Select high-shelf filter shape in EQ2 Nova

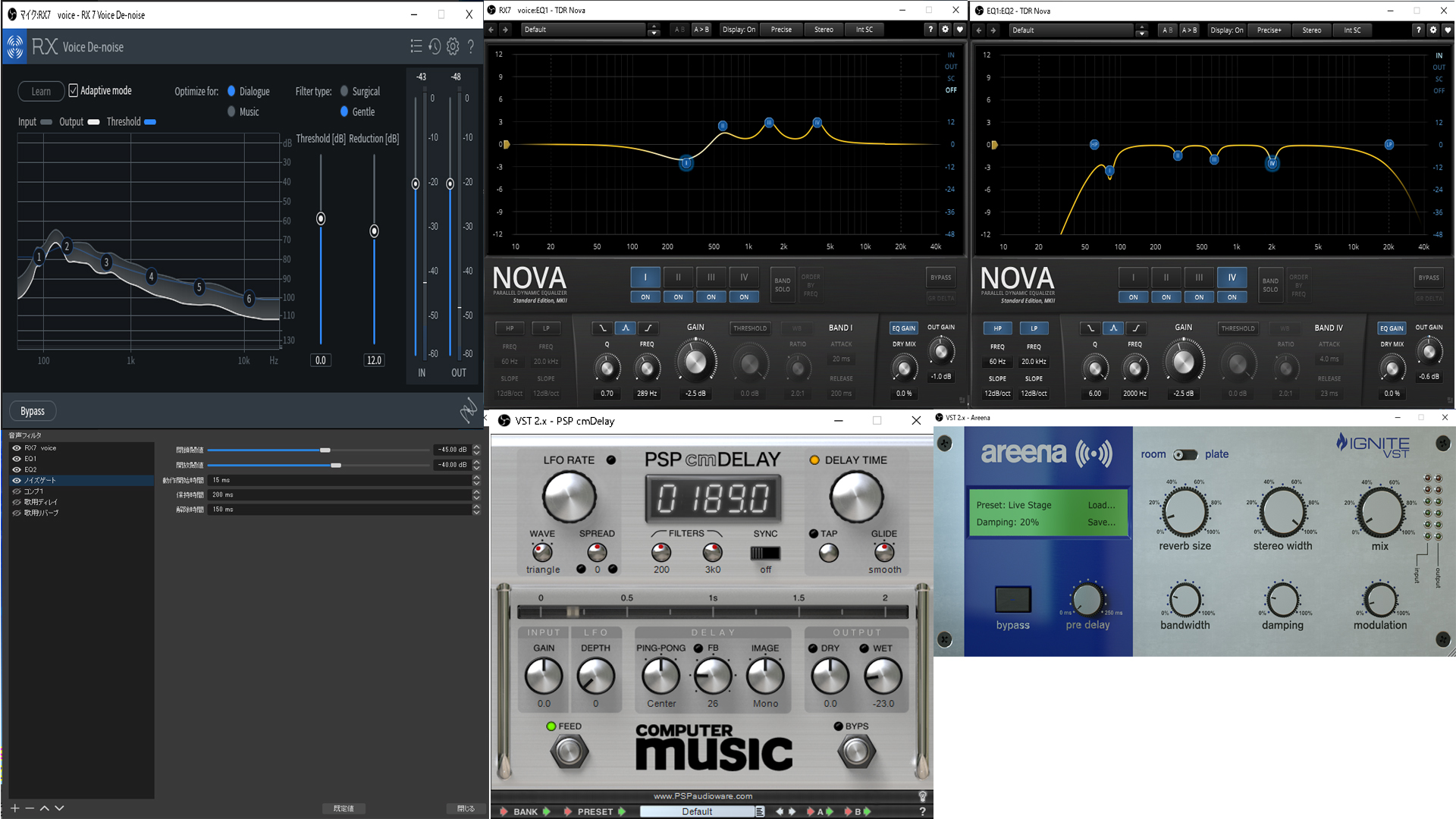(1136, 328)
